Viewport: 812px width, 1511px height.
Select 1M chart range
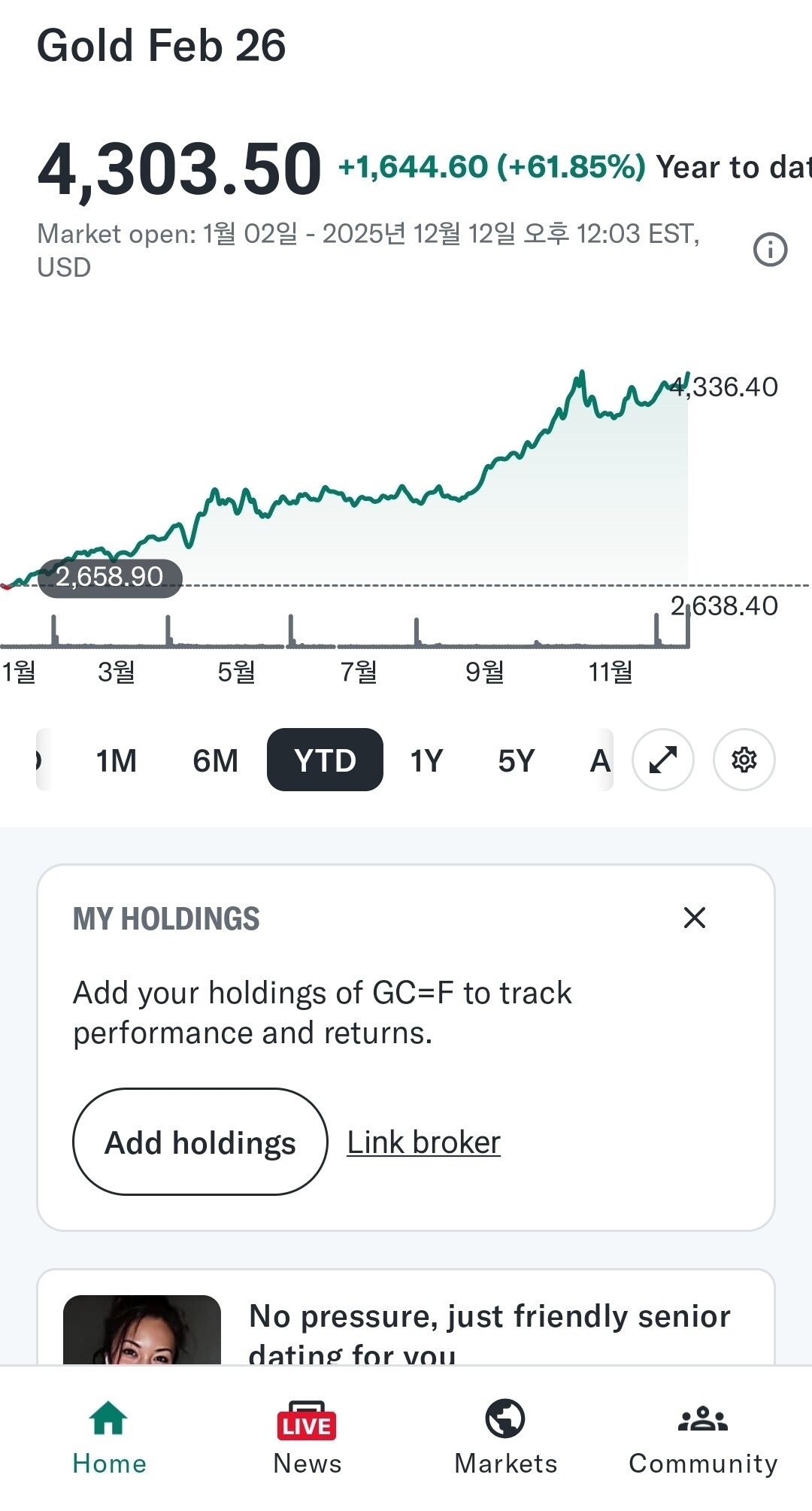point(116,760)
